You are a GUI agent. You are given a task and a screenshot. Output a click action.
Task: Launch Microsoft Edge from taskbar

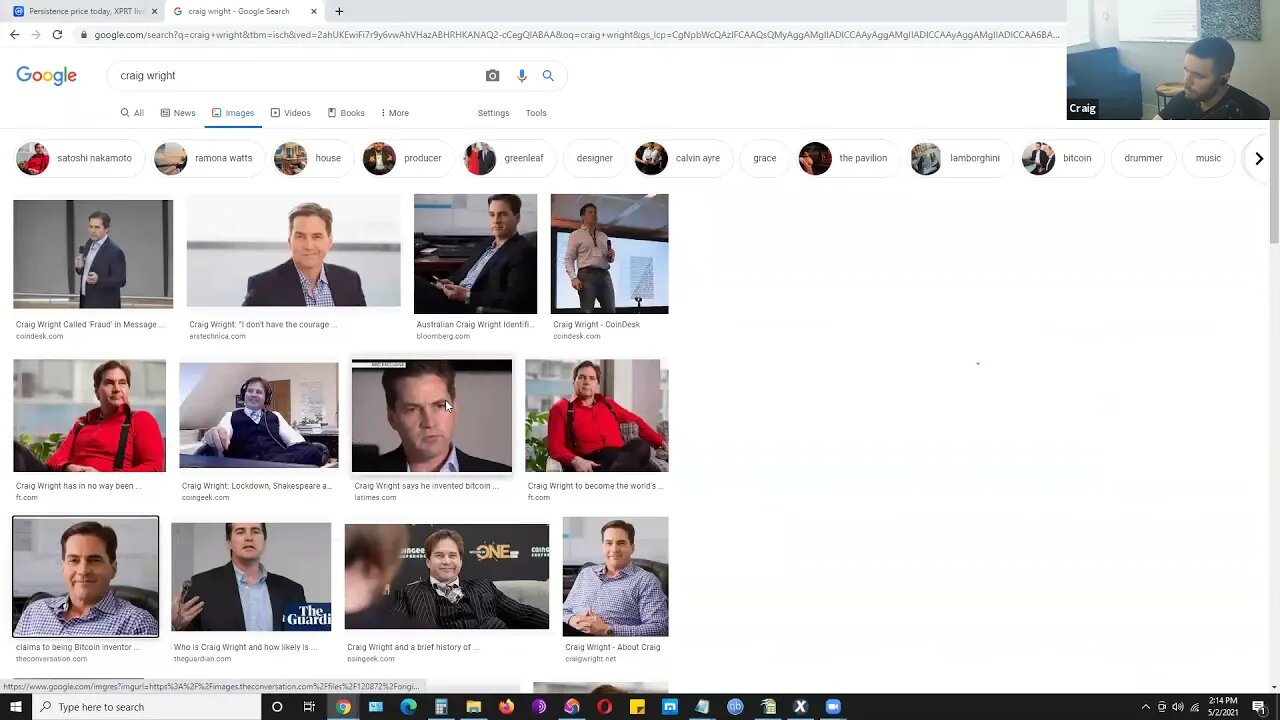[408, 707]
